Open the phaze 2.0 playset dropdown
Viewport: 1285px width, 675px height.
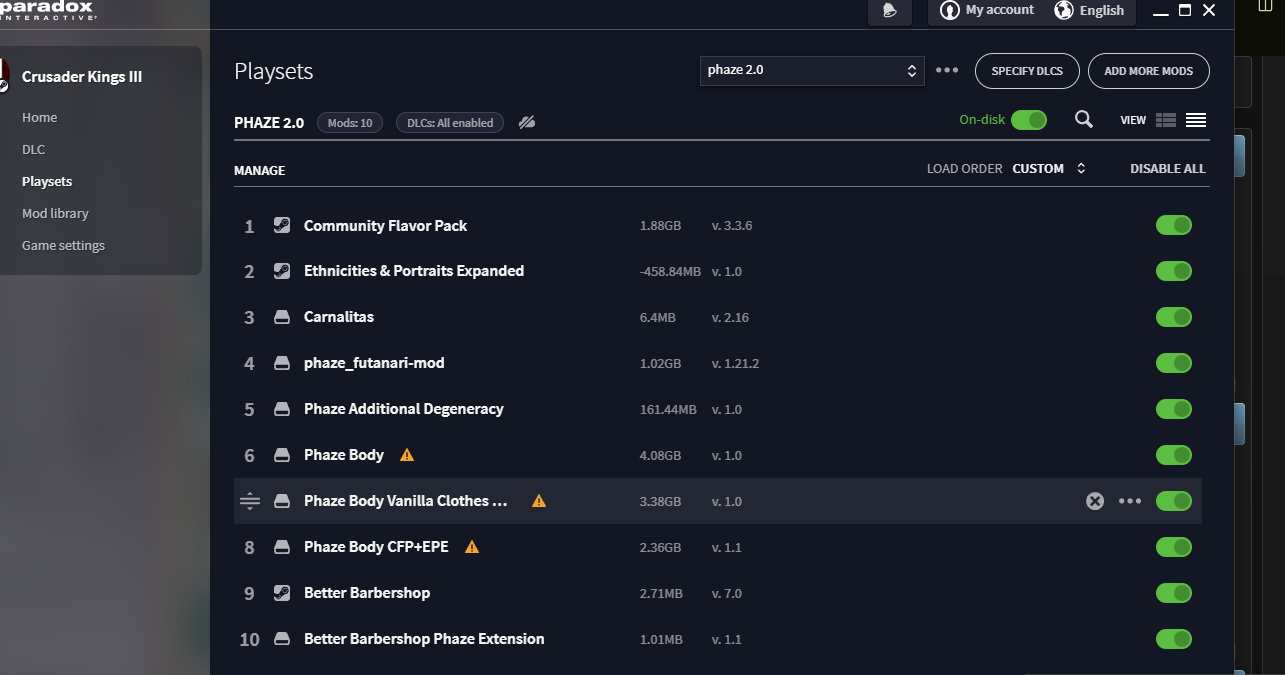(812, 71)
